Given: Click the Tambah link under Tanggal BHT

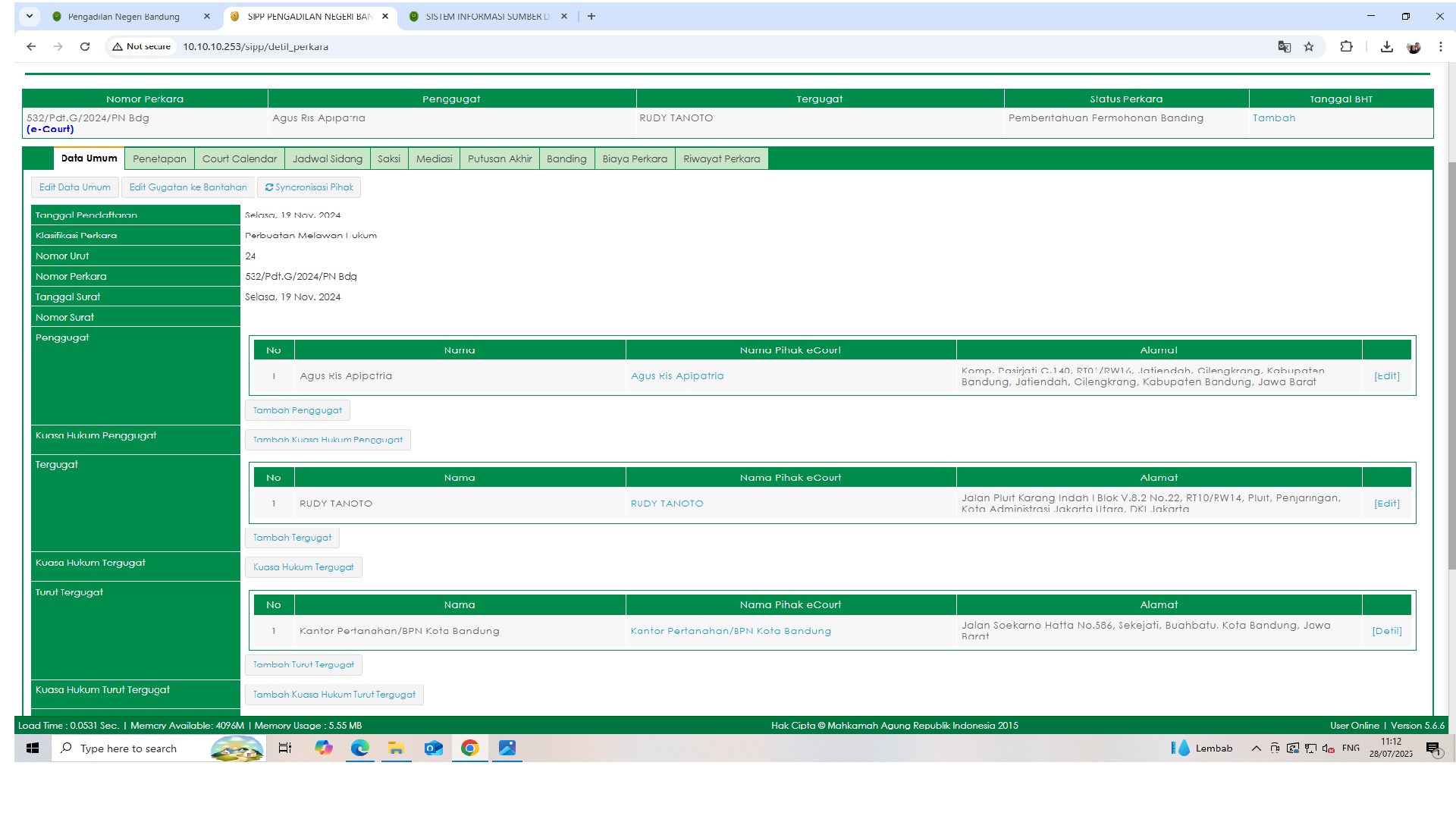Looking at the screenshot, I should tap(1273, 118).
